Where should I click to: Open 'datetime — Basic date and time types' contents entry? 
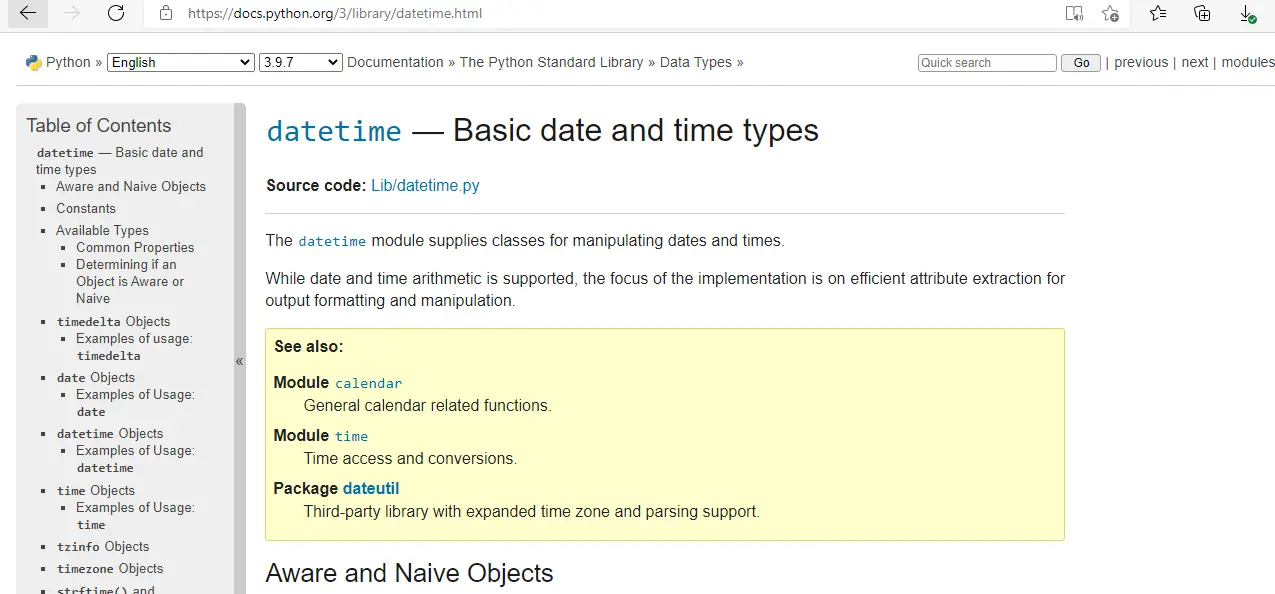click(x=119, y=161)
